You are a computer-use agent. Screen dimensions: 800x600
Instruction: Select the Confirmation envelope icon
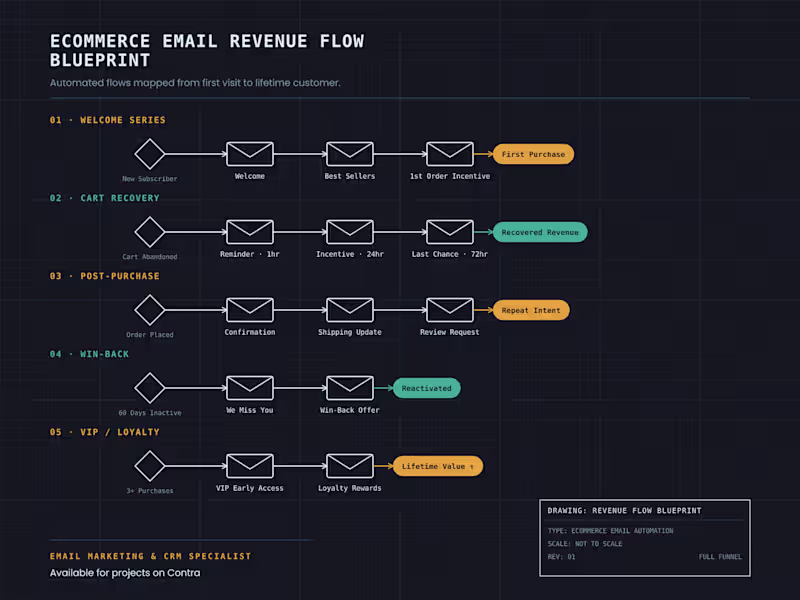pyautogui.click(x=249, y=310)
